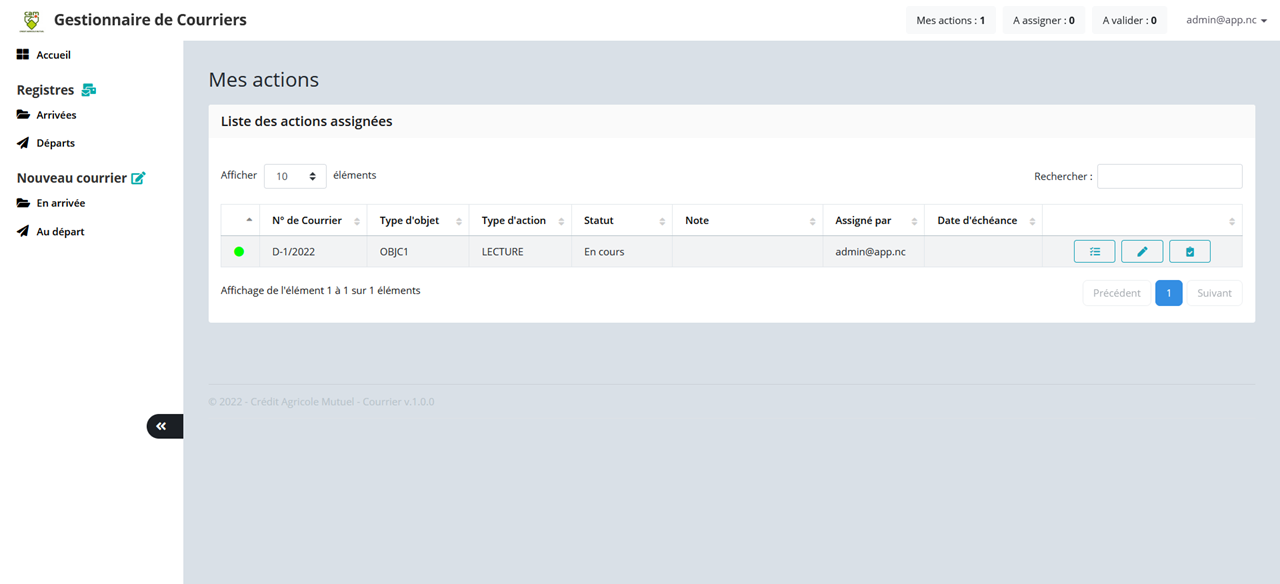Screen dimensions: 1280x584
Task: Click the teal icon next to Registres
Action: 89,90
